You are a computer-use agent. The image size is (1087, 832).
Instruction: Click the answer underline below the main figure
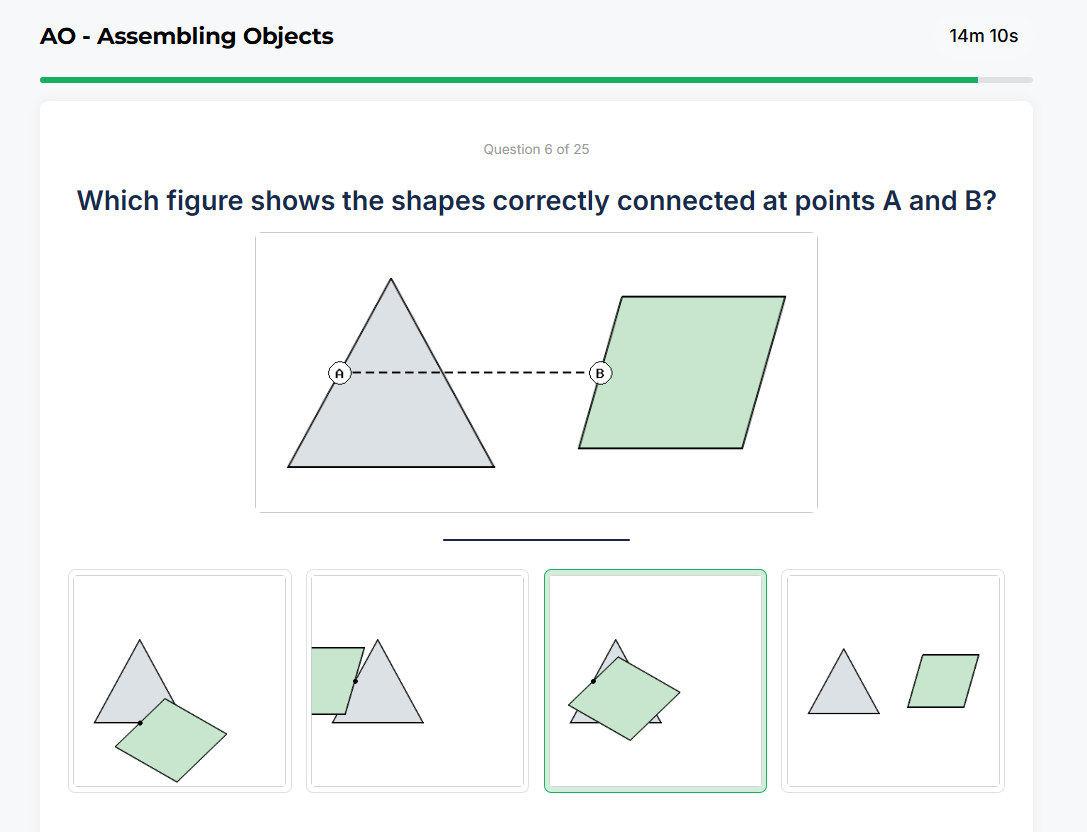(536, 540)
